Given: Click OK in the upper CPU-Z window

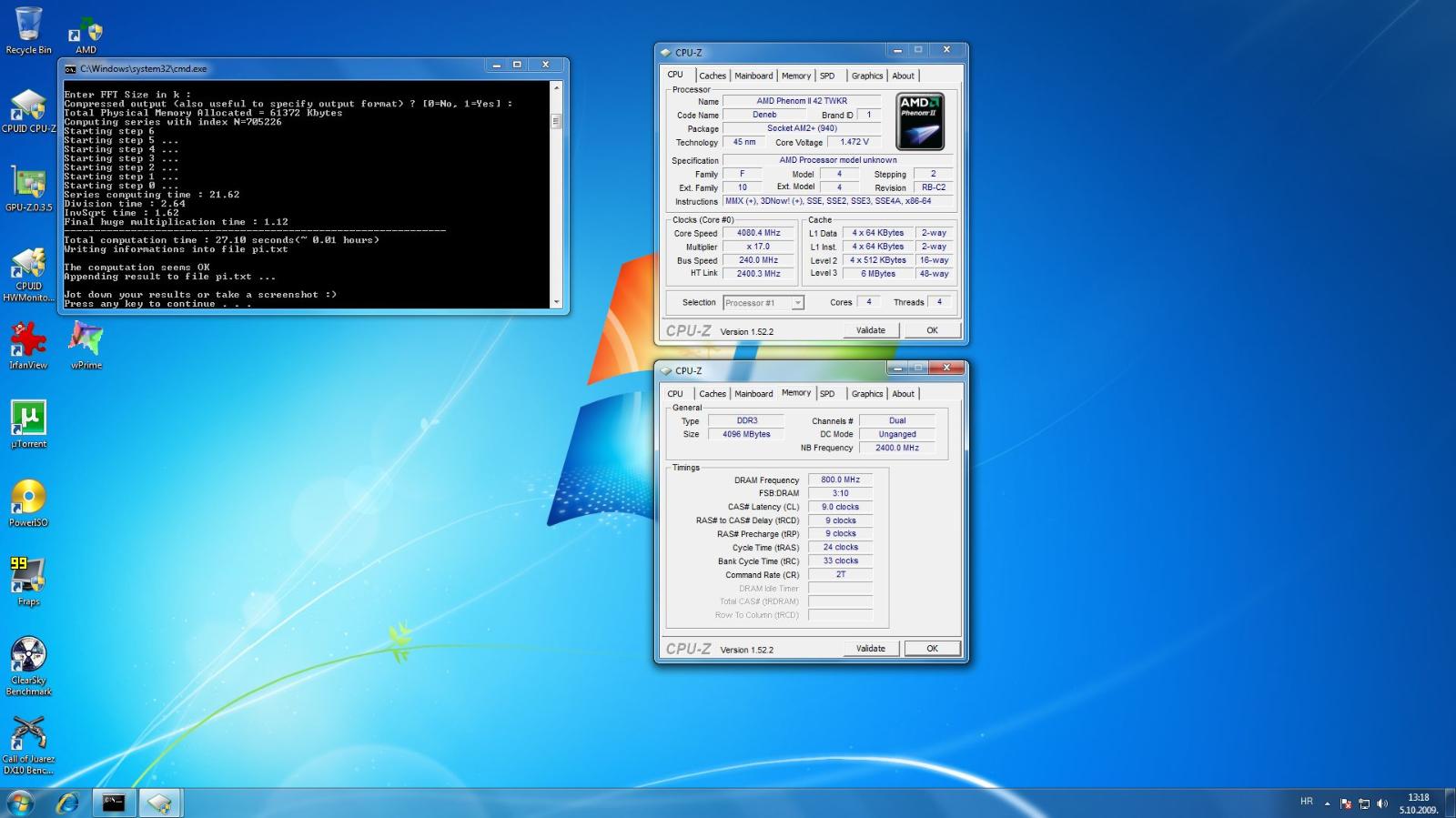Looking at the screenshot, I should (x=932, y=330).
